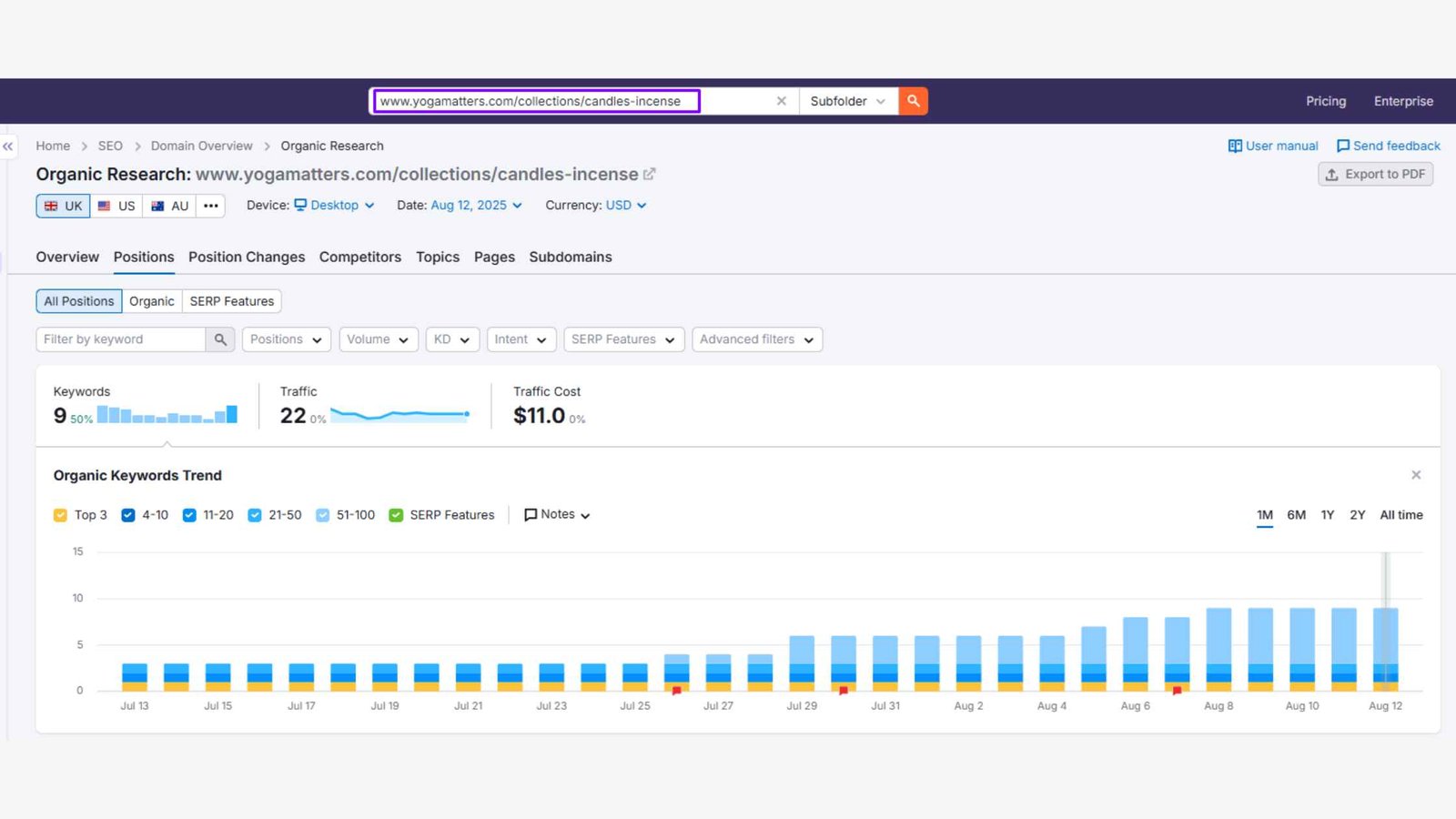The image size is (1456, 819).
Task: Open the Volume filter dropdown
Action: pyautogui.click(x=379, y=339)
